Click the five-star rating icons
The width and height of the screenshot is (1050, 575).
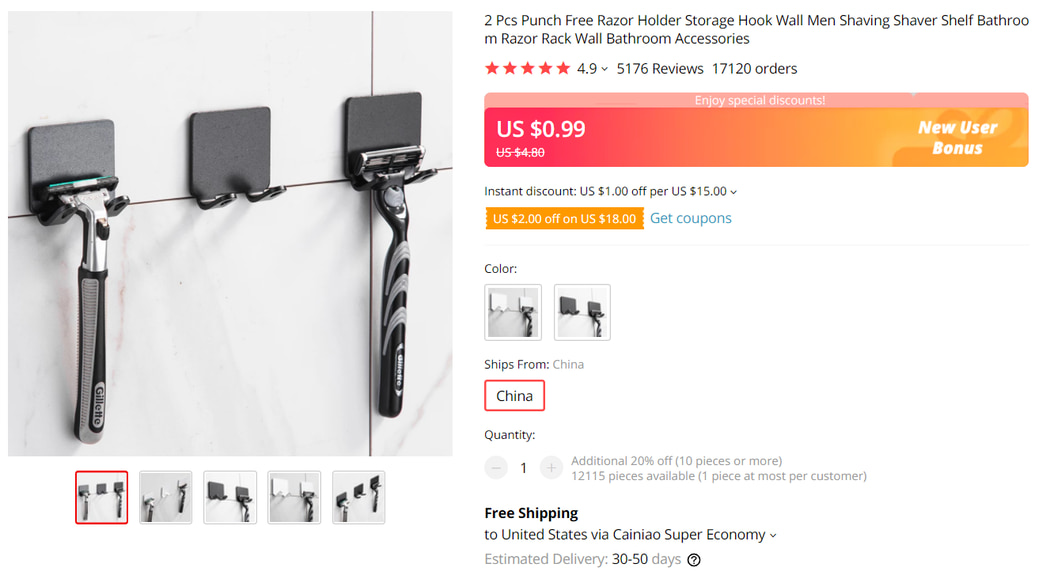coord(527,69)
